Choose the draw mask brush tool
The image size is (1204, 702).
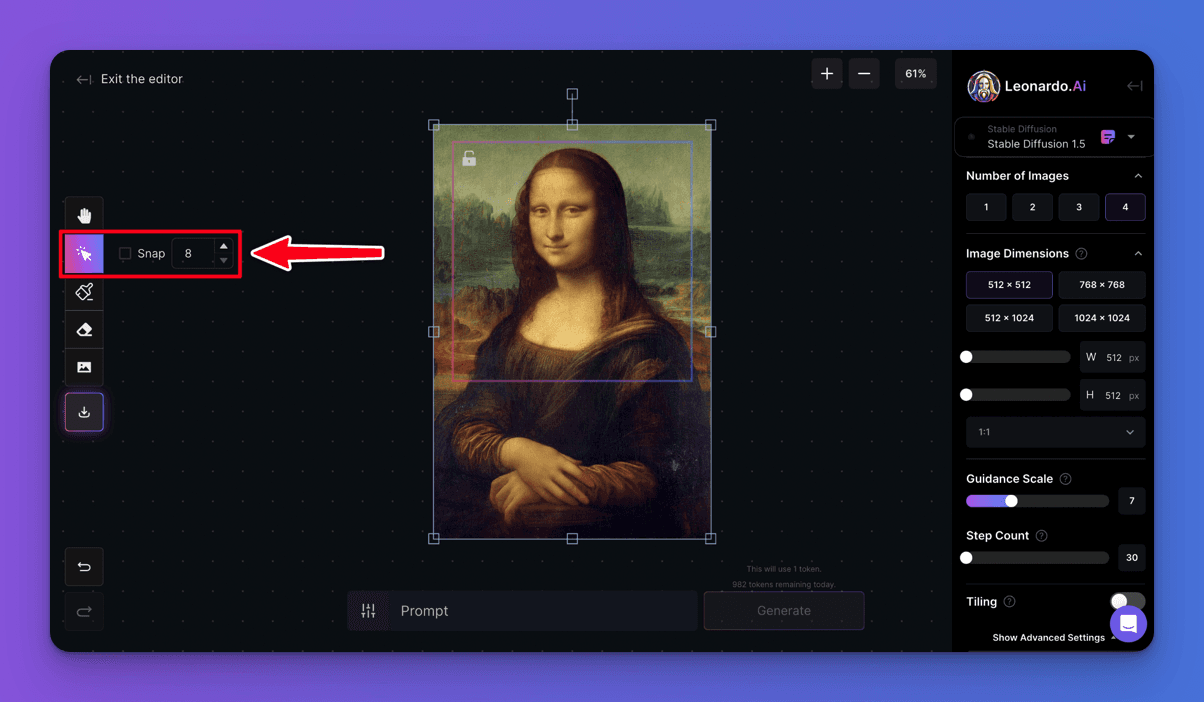(x=84, y=292)
